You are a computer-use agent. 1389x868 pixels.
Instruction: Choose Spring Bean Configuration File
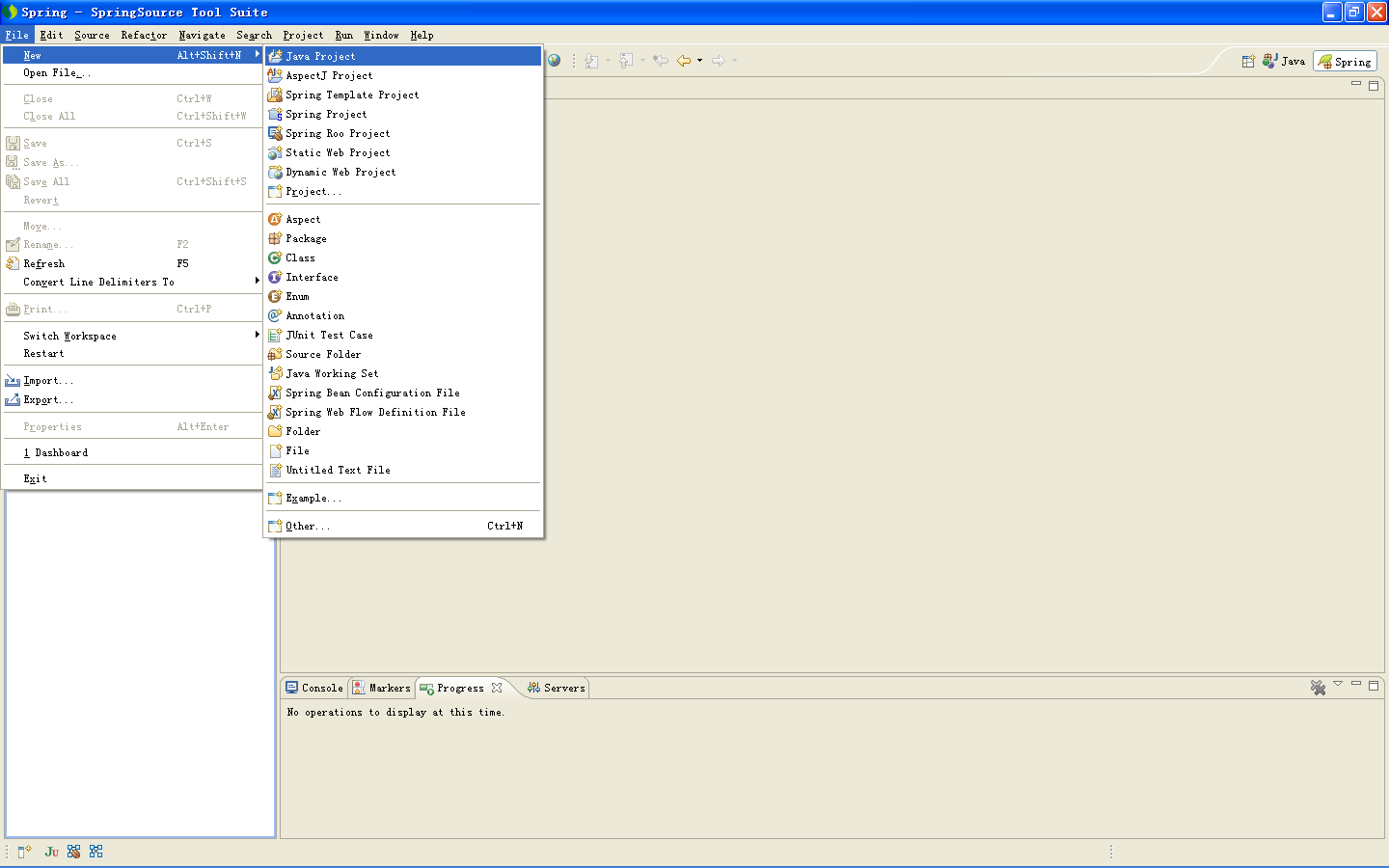403,393
